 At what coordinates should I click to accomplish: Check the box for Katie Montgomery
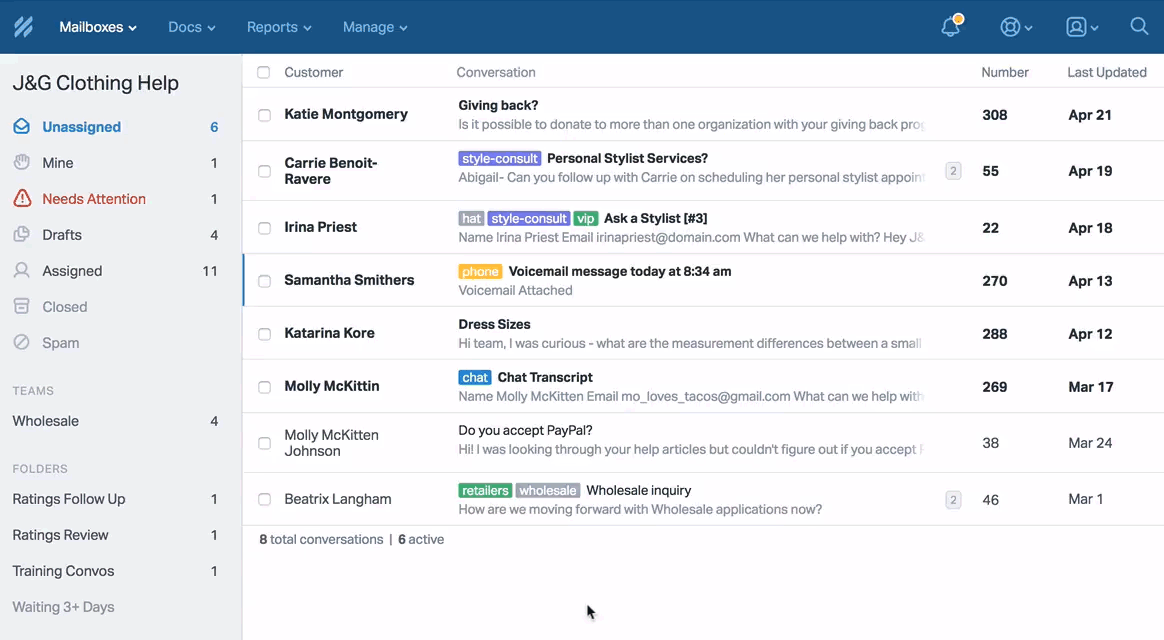264,115
